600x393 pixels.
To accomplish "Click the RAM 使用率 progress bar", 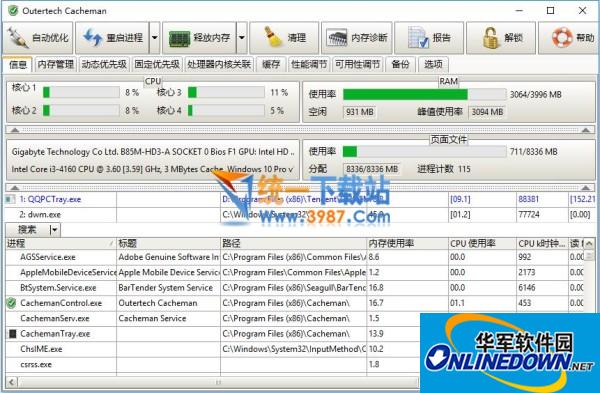I will click(x=424, y=94).
